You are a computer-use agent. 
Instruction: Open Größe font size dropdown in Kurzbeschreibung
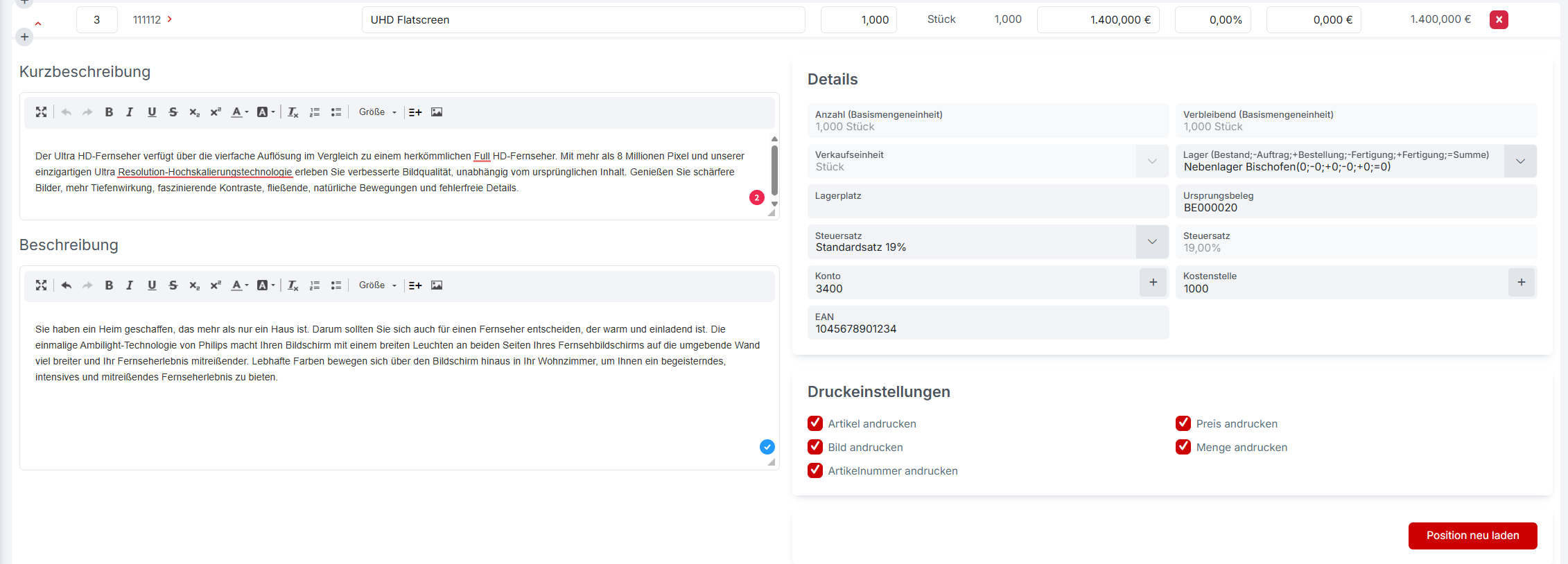pyautogui.click(x=378, y=112)
